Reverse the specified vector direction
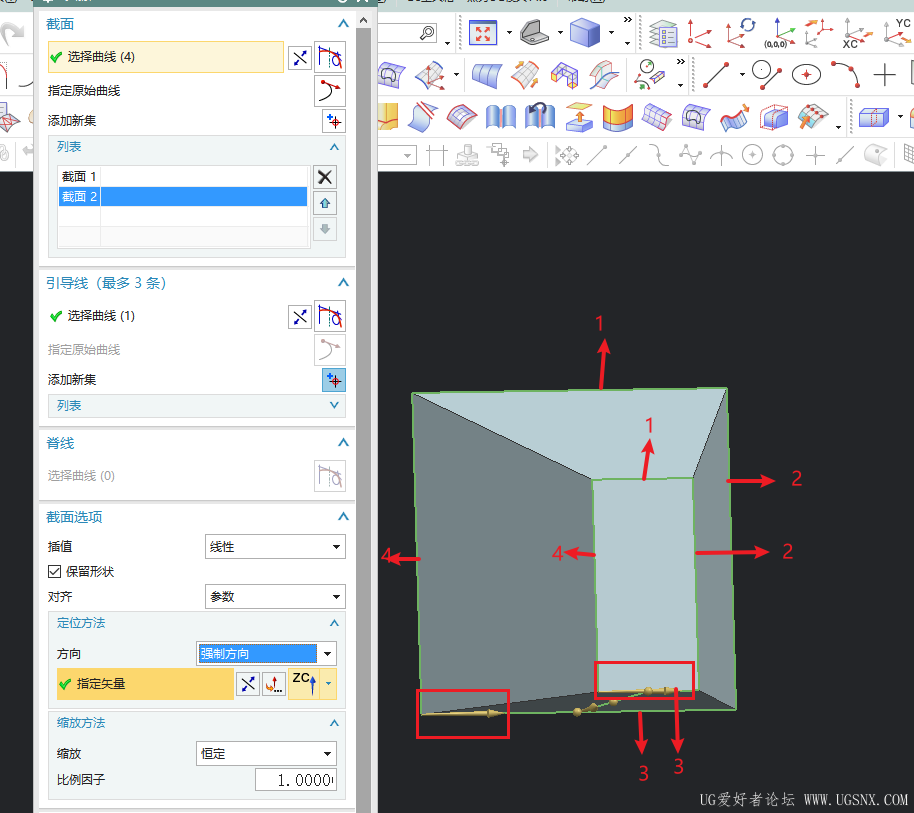 coord(248,684)
